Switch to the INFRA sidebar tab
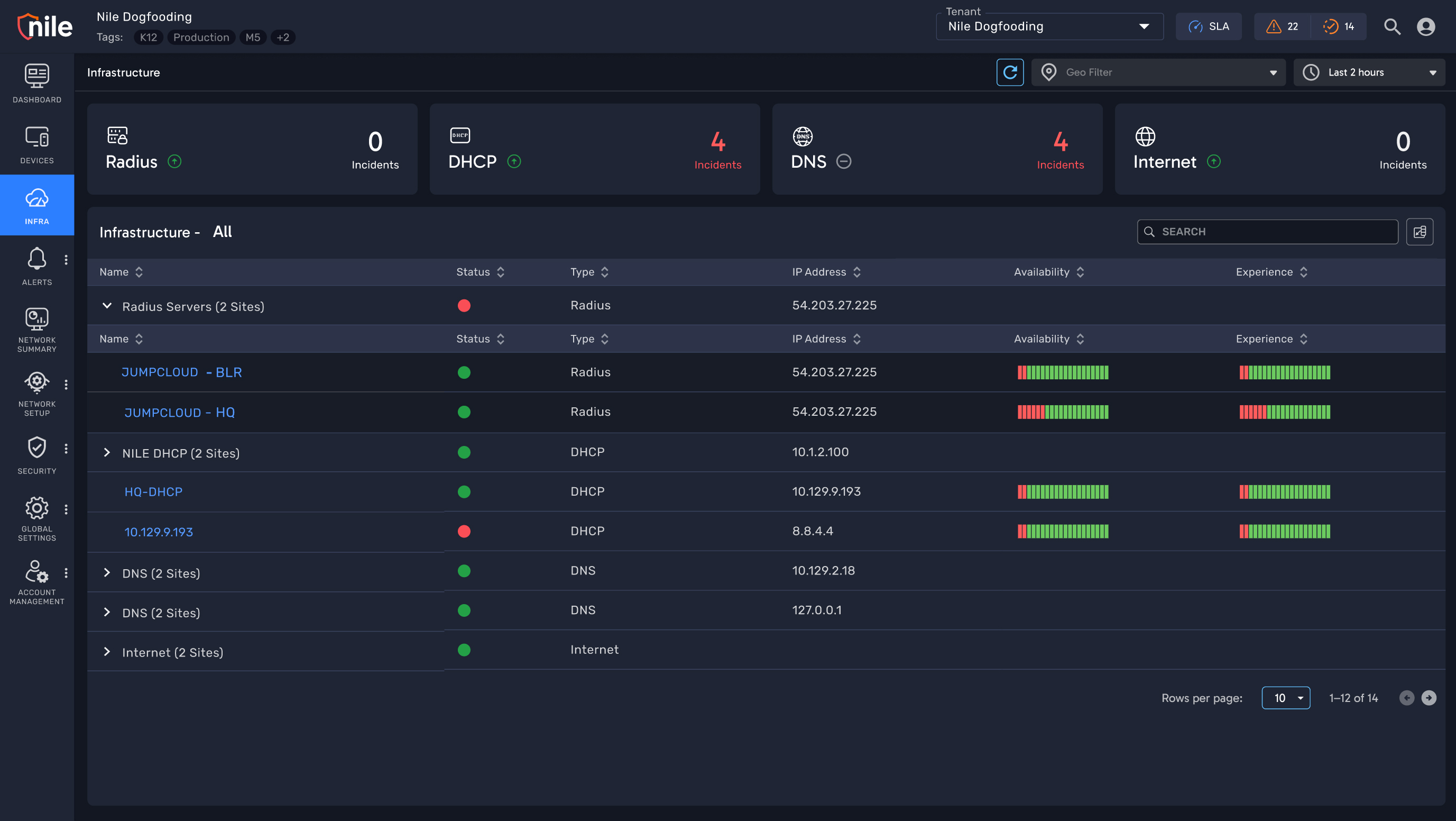The width and height of the screenshot is (1456, 821). 36,205
